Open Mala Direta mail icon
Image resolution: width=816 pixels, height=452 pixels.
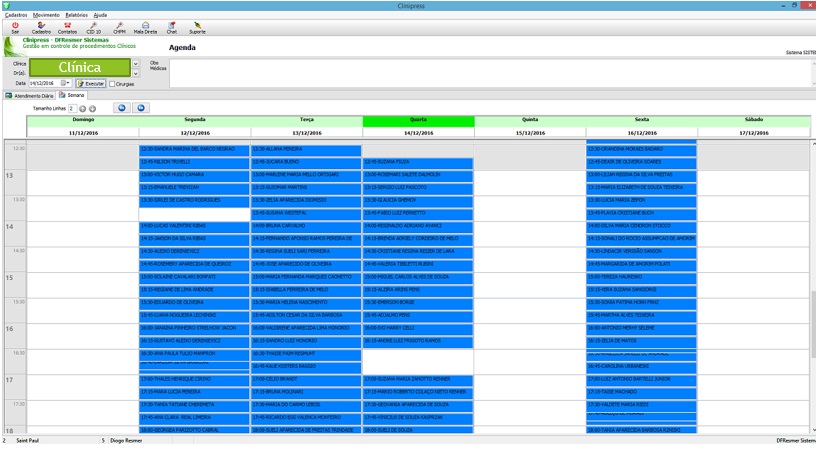[146, 26]
